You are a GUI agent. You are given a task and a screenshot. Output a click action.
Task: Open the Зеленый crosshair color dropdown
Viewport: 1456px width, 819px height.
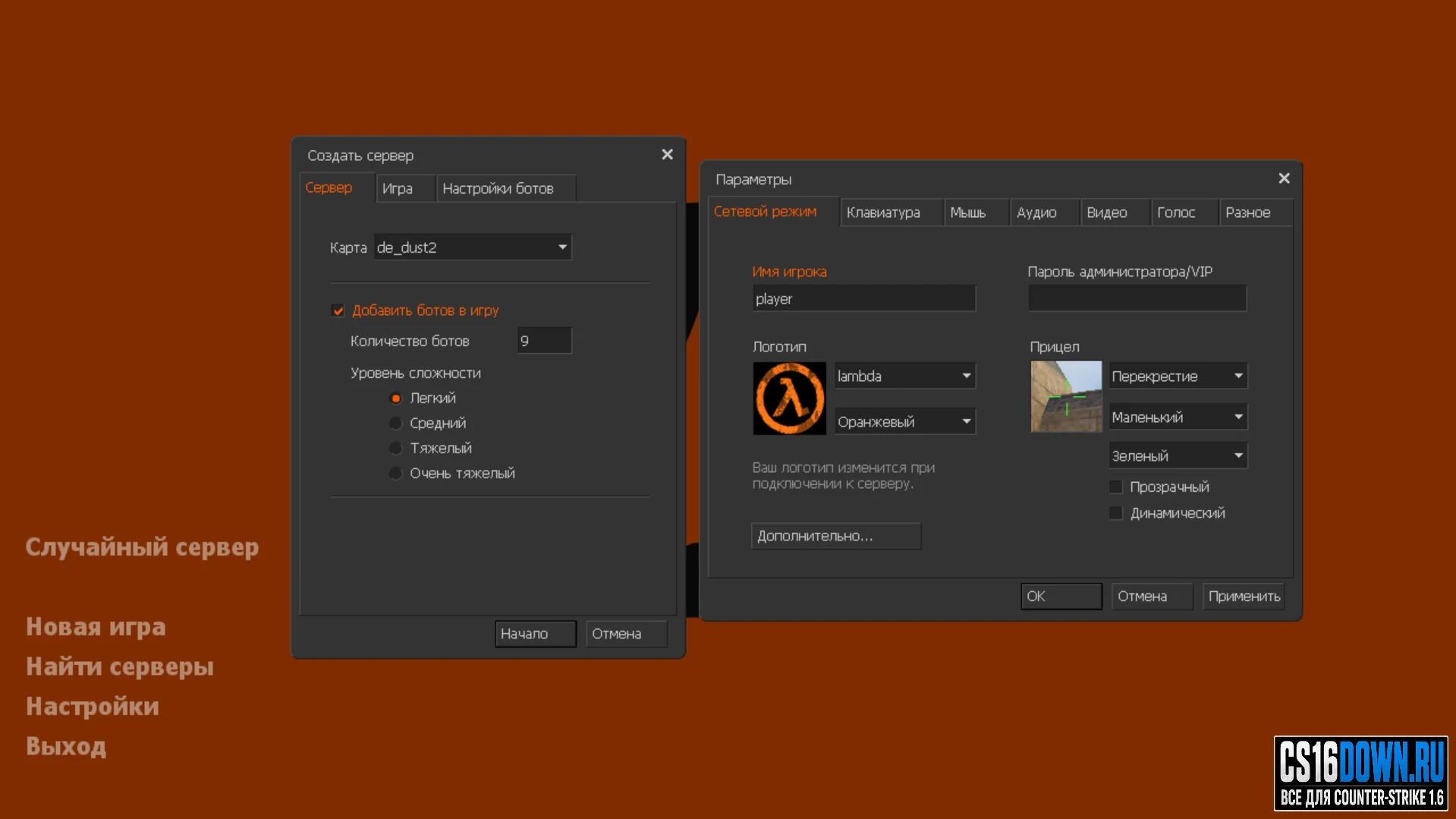(x=1178, y=455)
